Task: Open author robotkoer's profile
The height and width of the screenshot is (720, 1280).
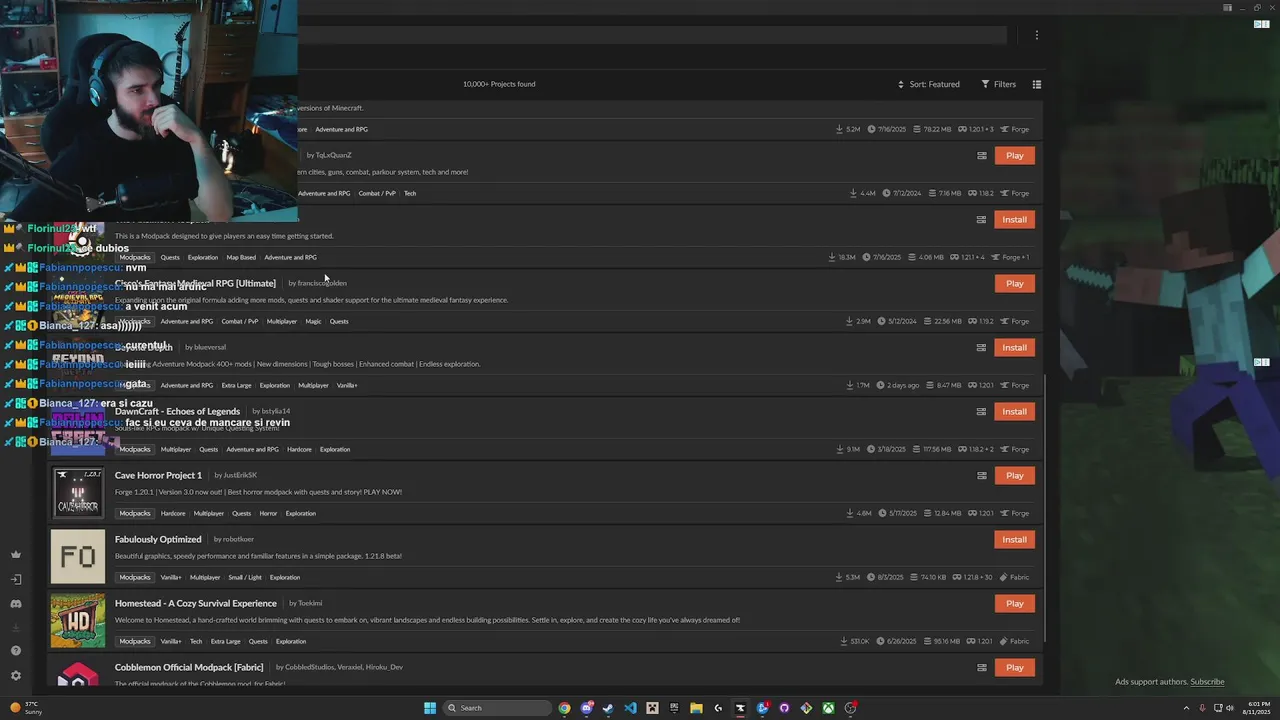Action: pos(240,539)
